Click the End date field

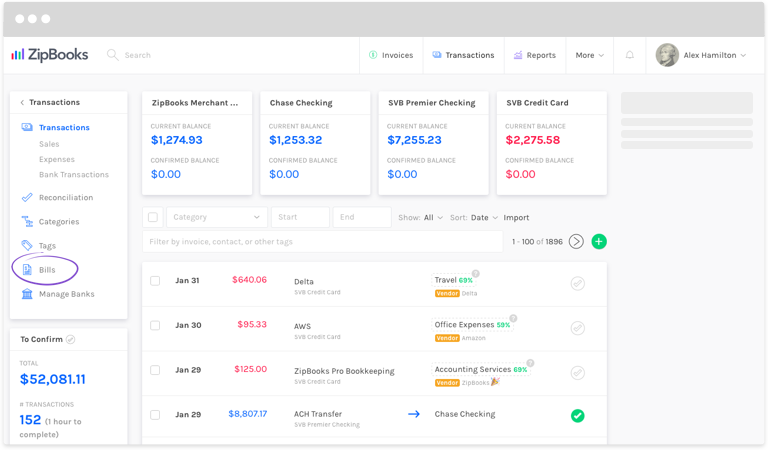click(362, 217)
